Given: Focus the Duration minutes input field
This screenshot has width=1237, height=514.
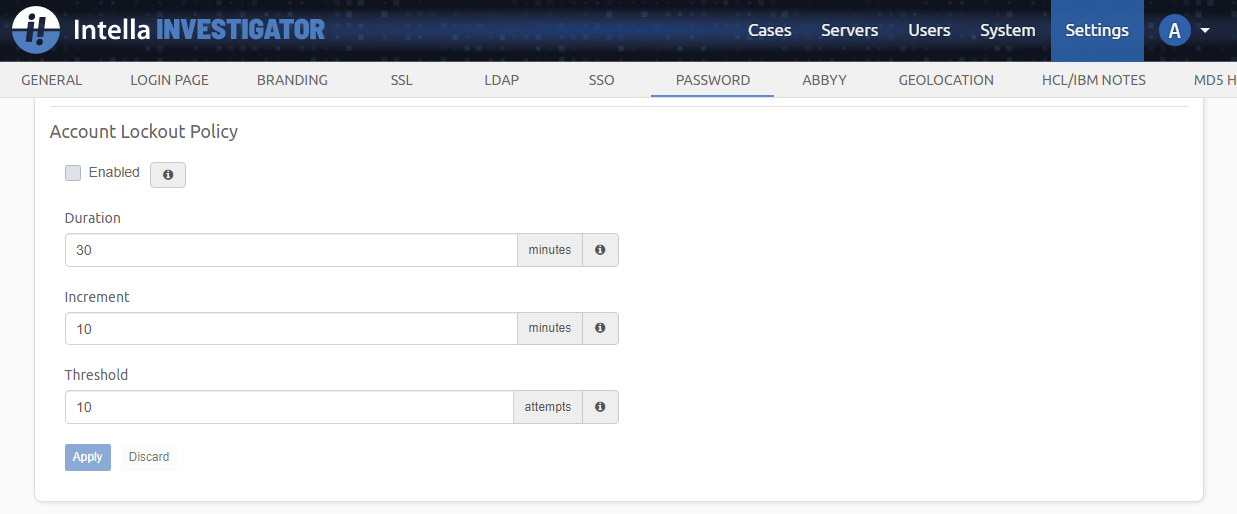Looking at the screenshot, I should (290, 250).
